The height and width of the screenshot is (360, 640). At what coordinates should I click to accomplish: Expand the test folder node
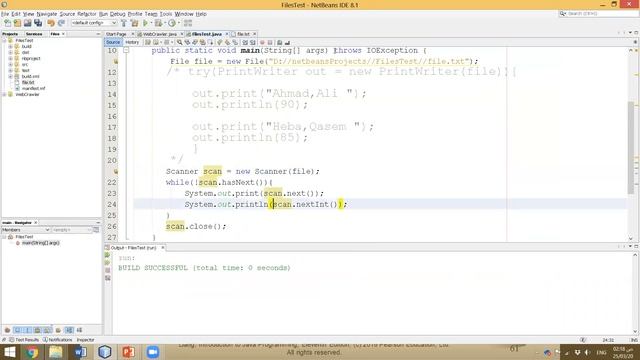point(10,70)
